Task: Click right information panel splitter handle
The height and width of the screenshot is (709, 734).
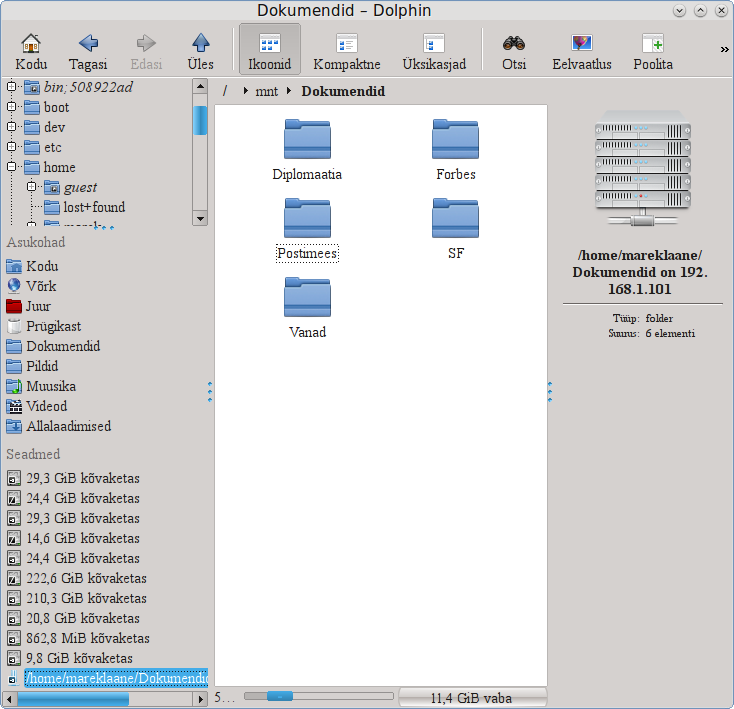Action: pos(550,392)
